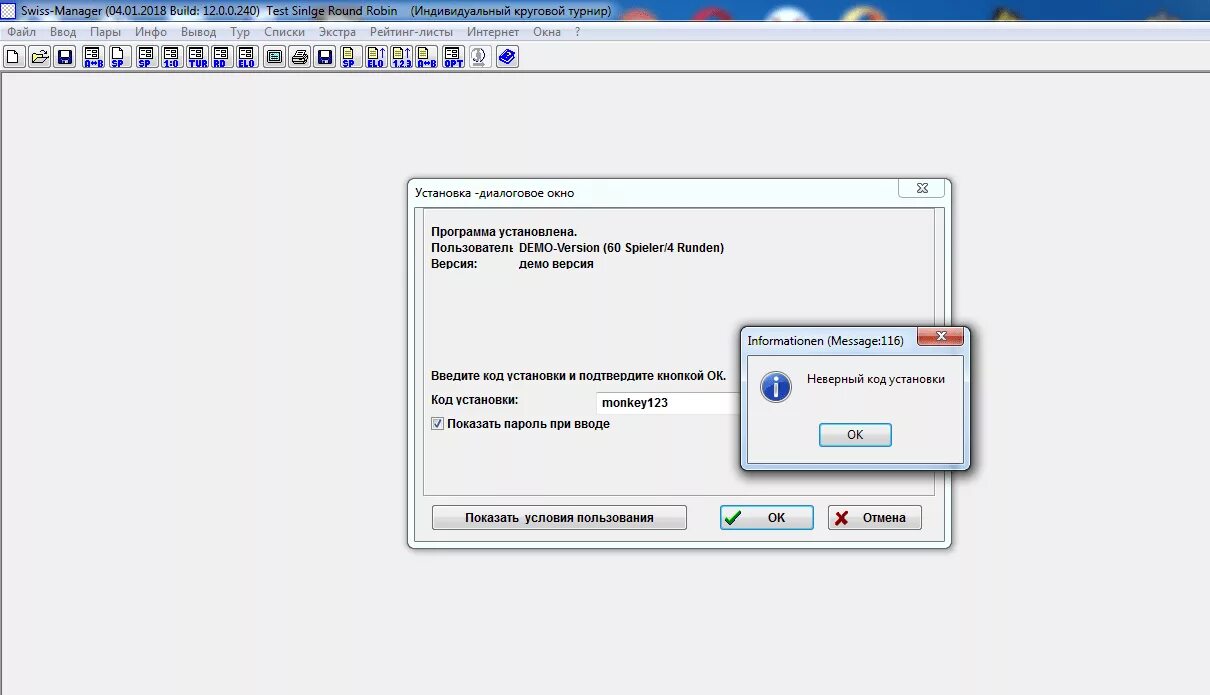Click 'Показать условия пользования' button
Viewport: 1210px width, 695px height.
pos(559,518)
